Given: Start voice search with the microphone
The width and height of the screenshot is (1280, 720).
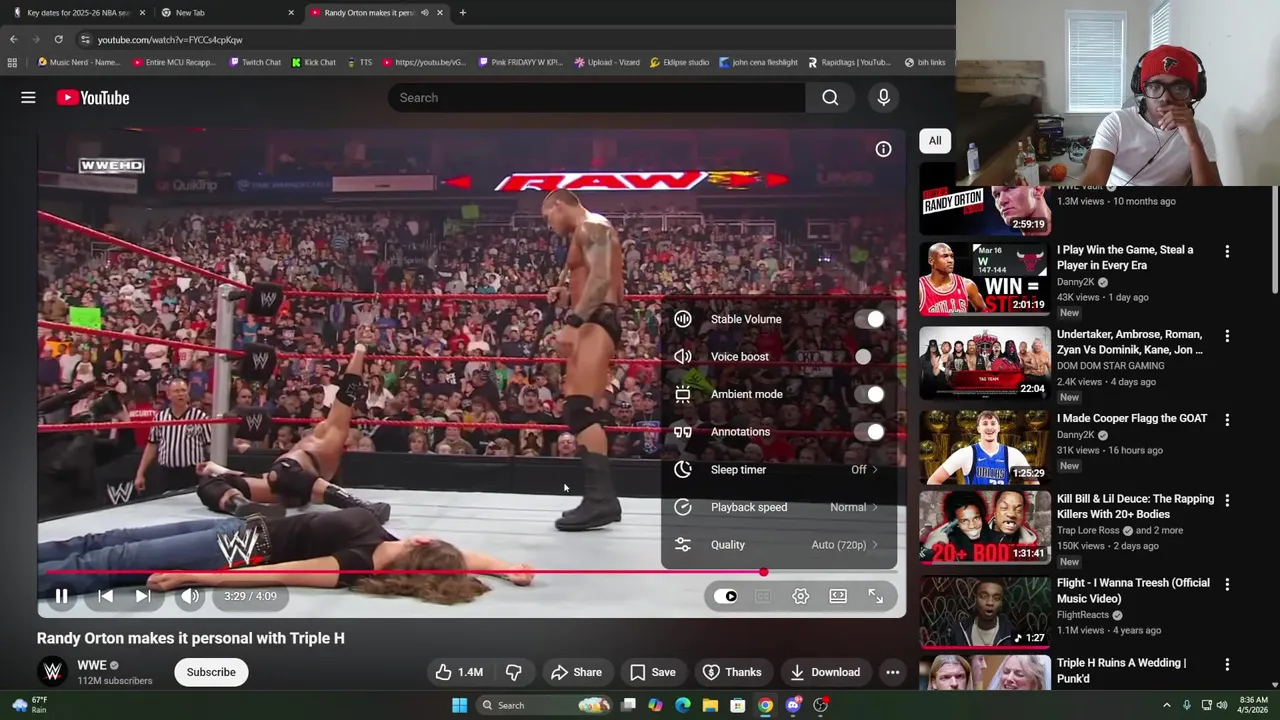Looking at the screenshot, I should pos(883,97).
